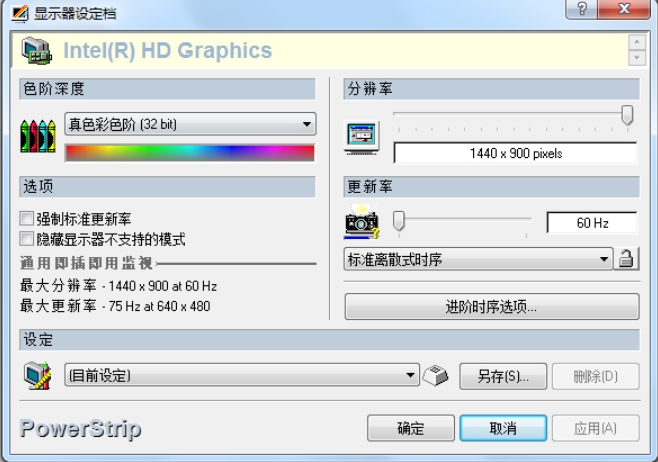Click the eraser icon beside profile dropdown
Viewport: 658px width, 462px height.
[436, 375]
